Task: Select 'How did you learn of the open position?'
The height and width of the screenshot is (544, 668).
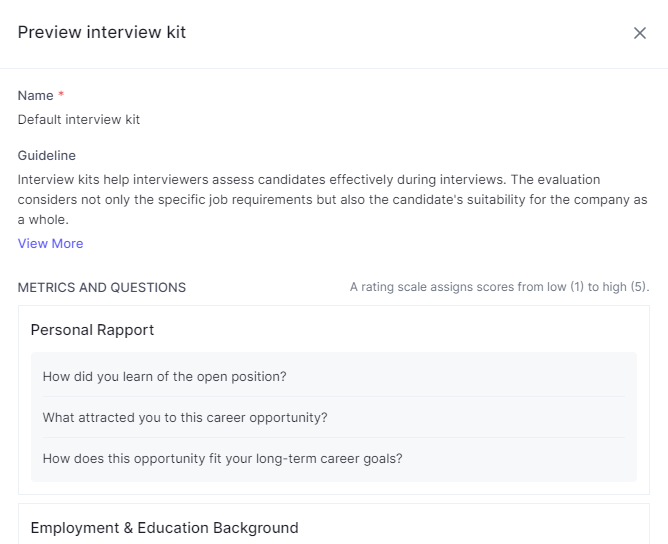Action: click(x=165, y=377)
